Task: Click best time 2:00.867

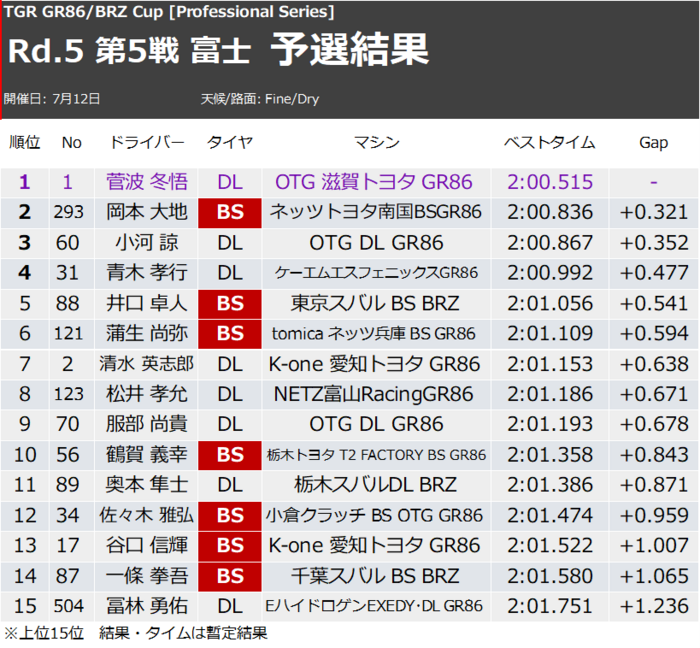Action: coord(550,243)
